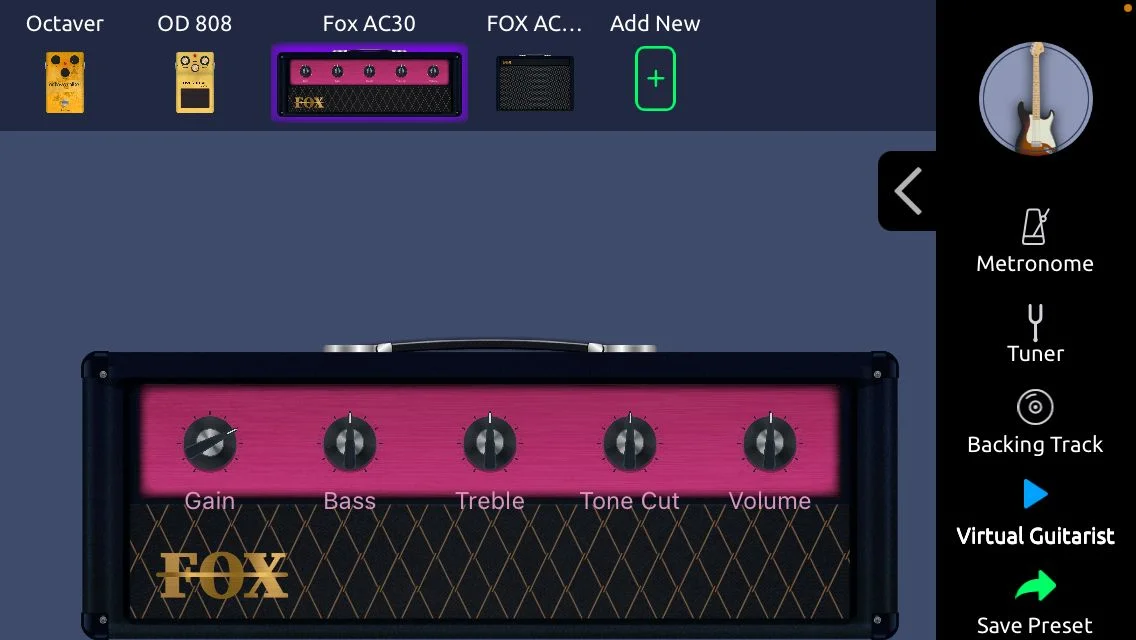Click the Volume knob
The width and height of the screenshot is (1136, 640).
(x=770, y=443)
